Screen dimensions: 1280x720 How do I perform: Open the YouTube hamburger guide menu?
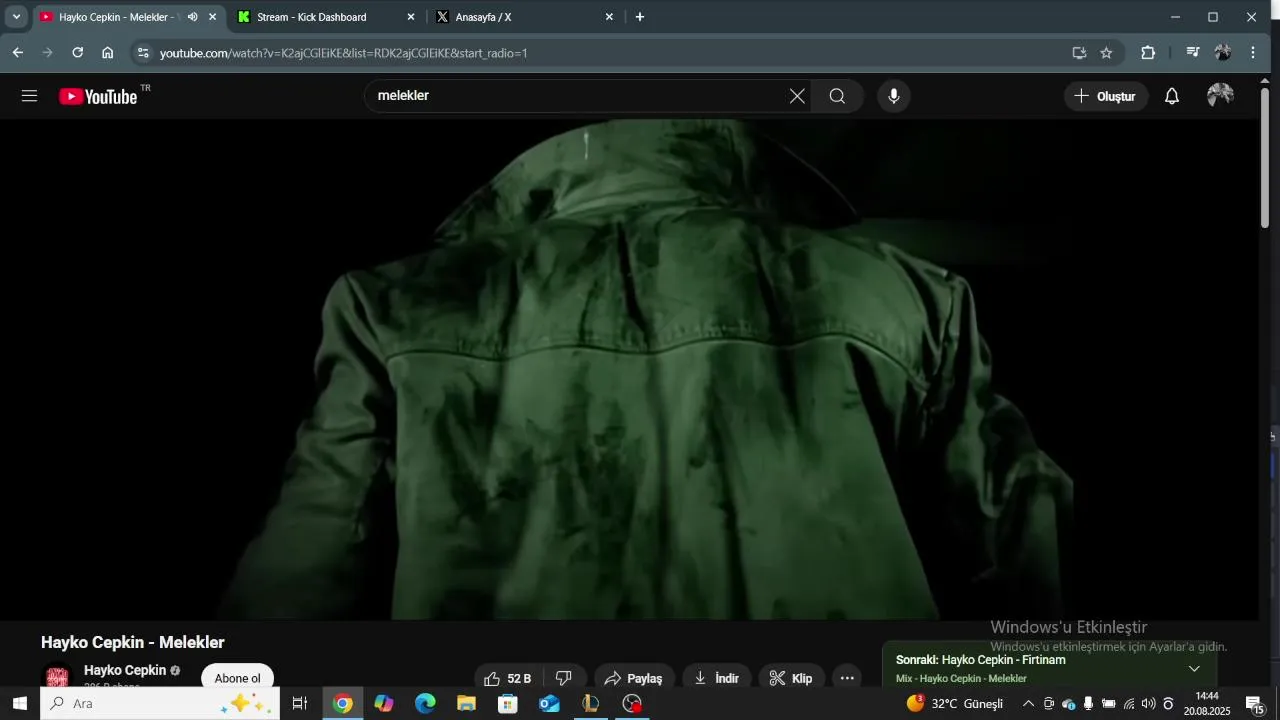click(x=29, y=96)
